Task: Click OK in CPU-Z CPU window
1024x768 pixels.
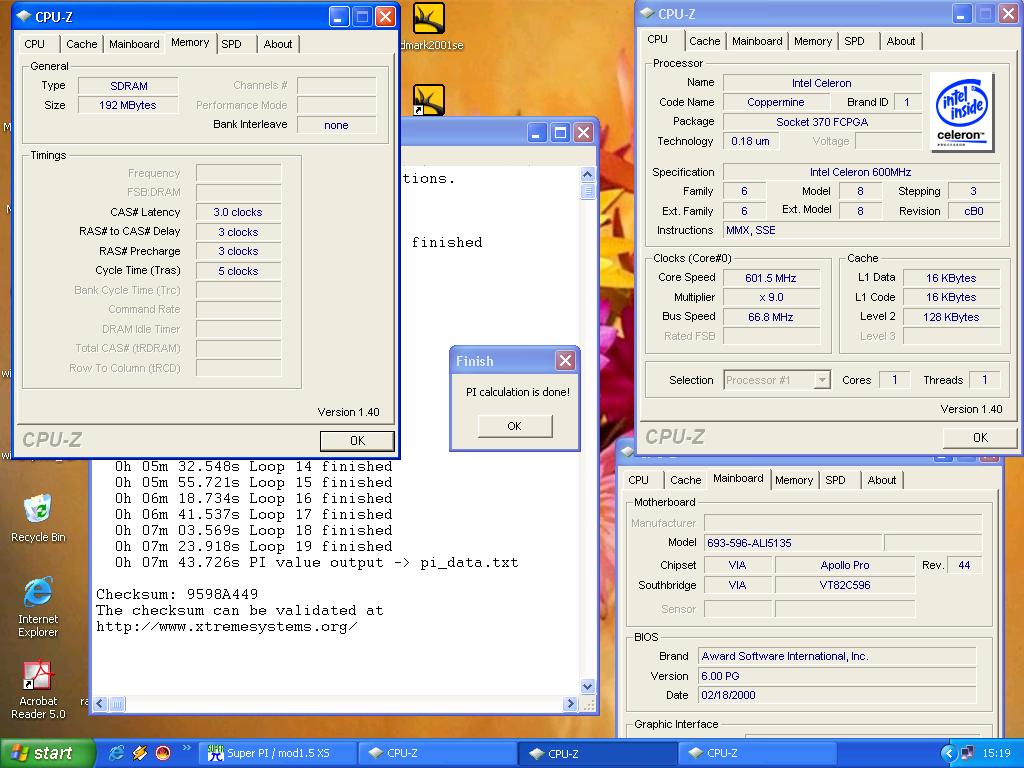Action: [x=980, y=438]
